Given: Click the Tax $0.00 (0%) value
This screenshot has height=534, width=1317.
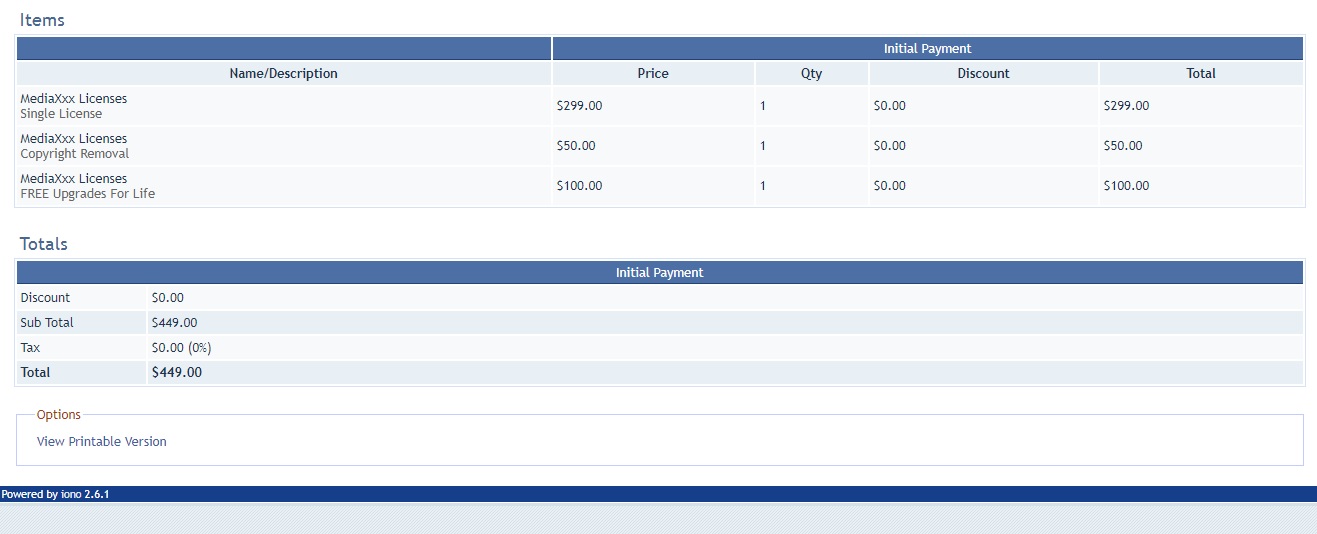Looking at the screenshot, I should click(x=181, y=348).
